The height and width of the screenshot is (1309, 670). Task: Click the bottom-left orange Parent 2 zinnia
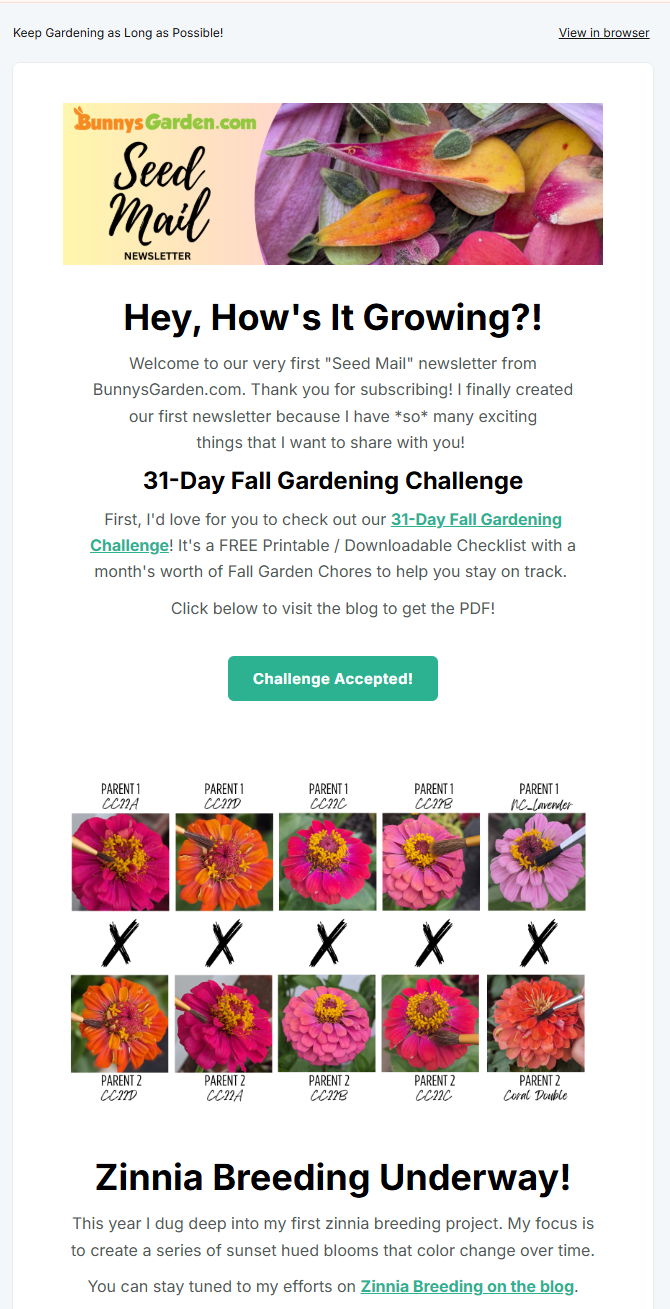point(121,1023)
